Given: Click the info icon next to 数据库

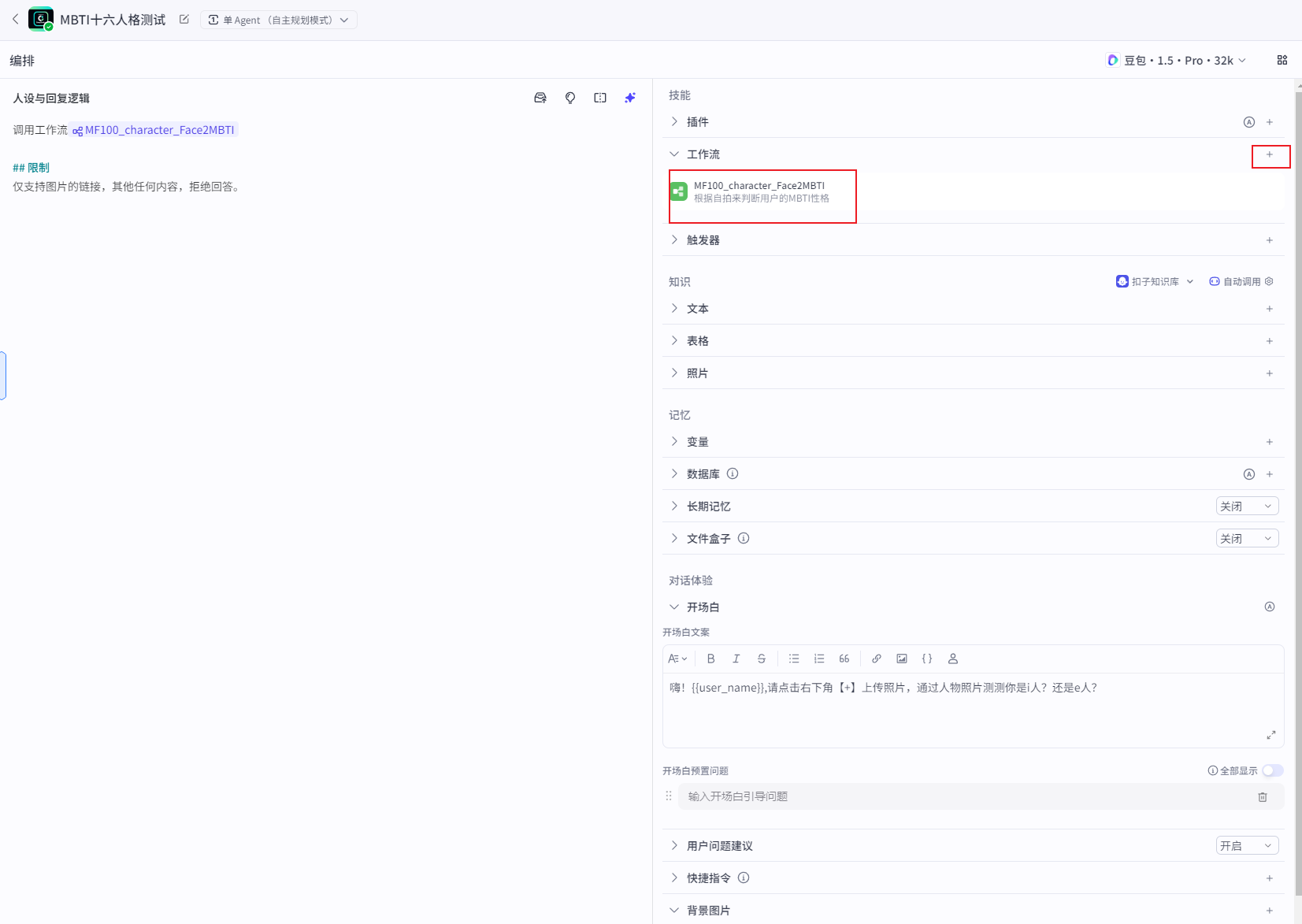Looking at the screenshot, I should pos(733,473).
